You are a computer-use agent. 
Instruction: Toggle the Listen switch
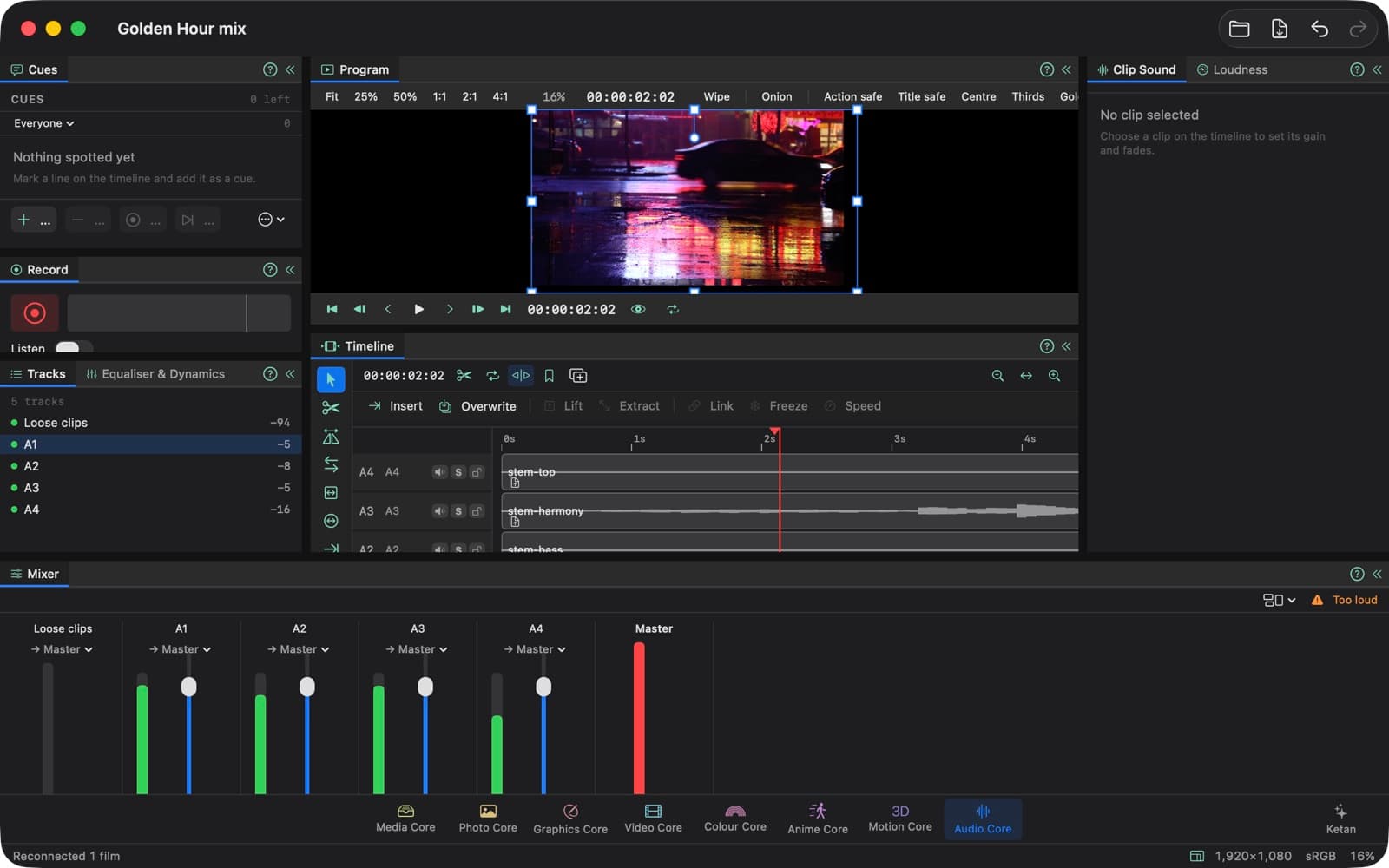point(73,347)
